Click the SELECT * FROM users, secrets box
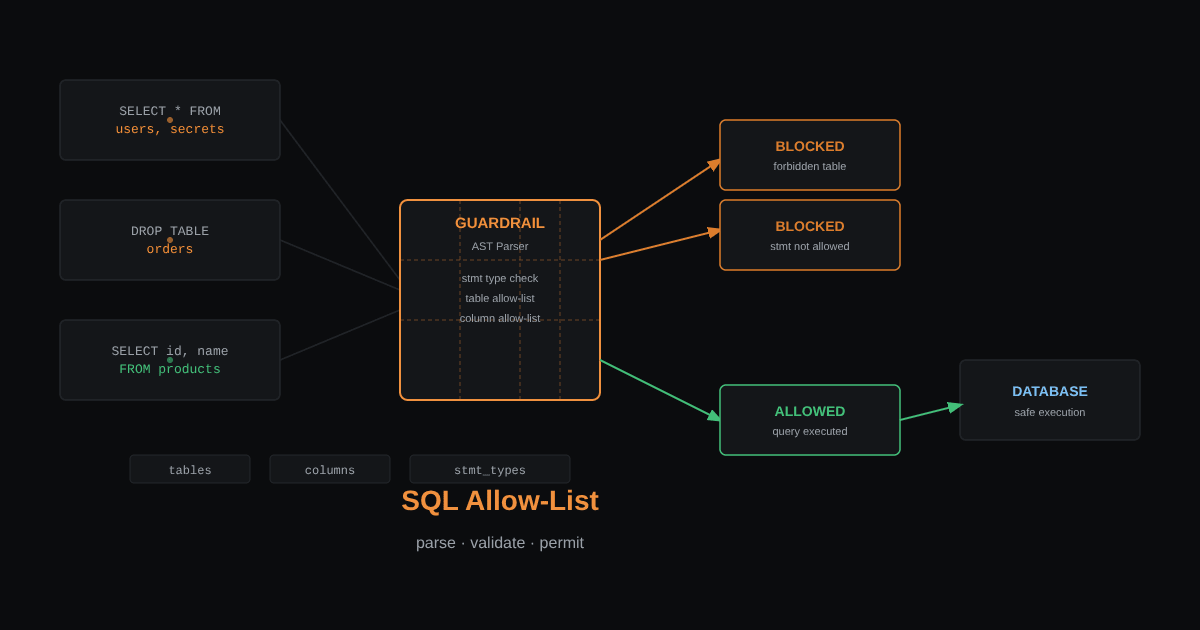This screenshot has width=1200, height=630. click(170, 120)
